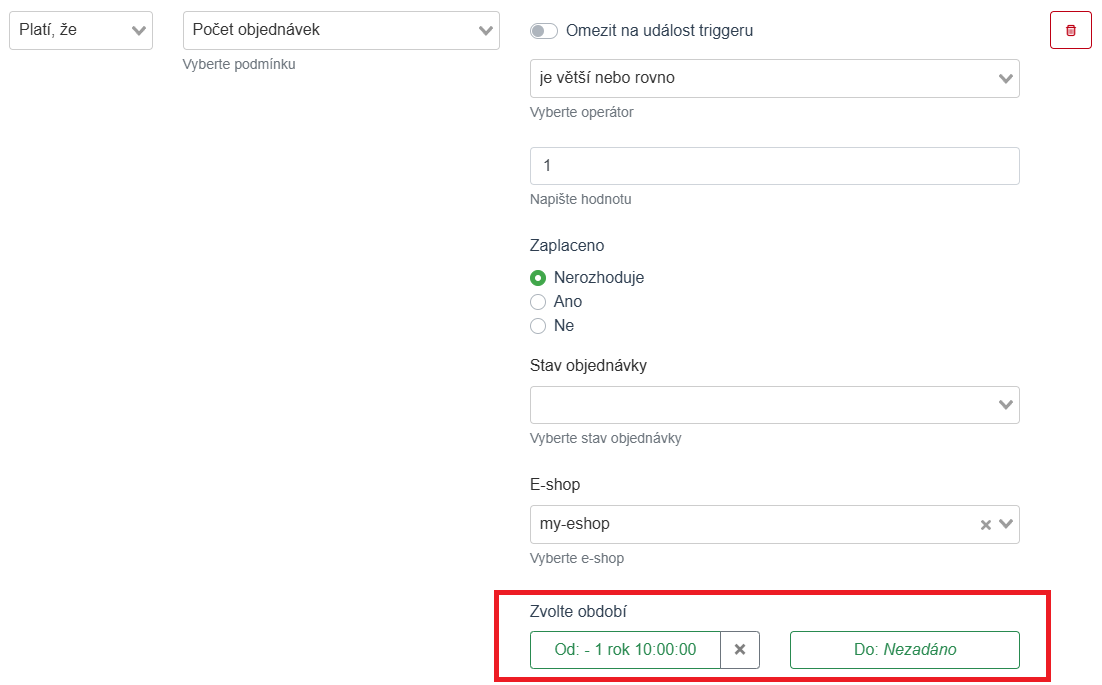The width and height of the screenshot is (1102, 685).
Task: Click the Zvolte období label
Action: click(578, 612)
